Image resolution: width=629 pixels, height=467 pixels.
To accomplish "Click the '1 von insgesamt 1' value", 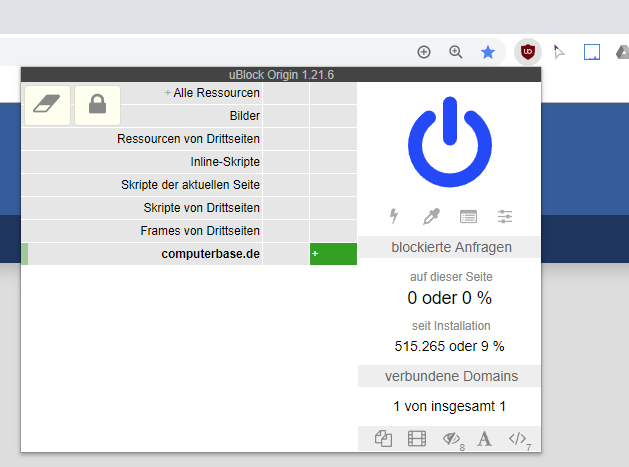I will [449, 406].
